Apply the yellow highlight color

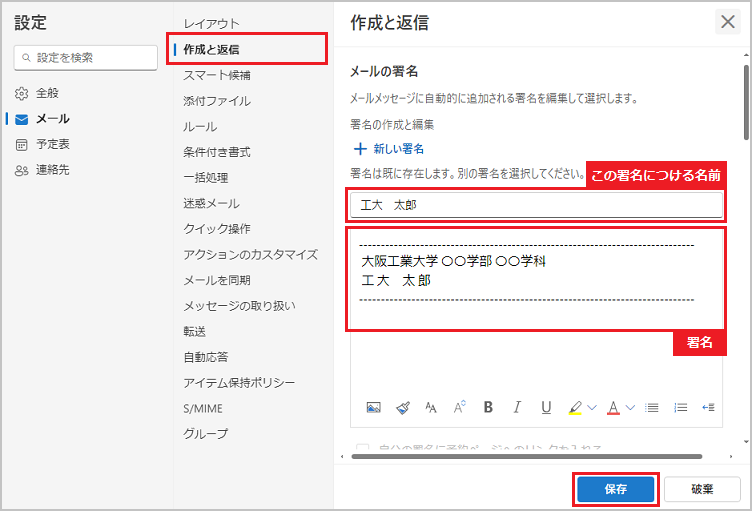click(575, 407)
